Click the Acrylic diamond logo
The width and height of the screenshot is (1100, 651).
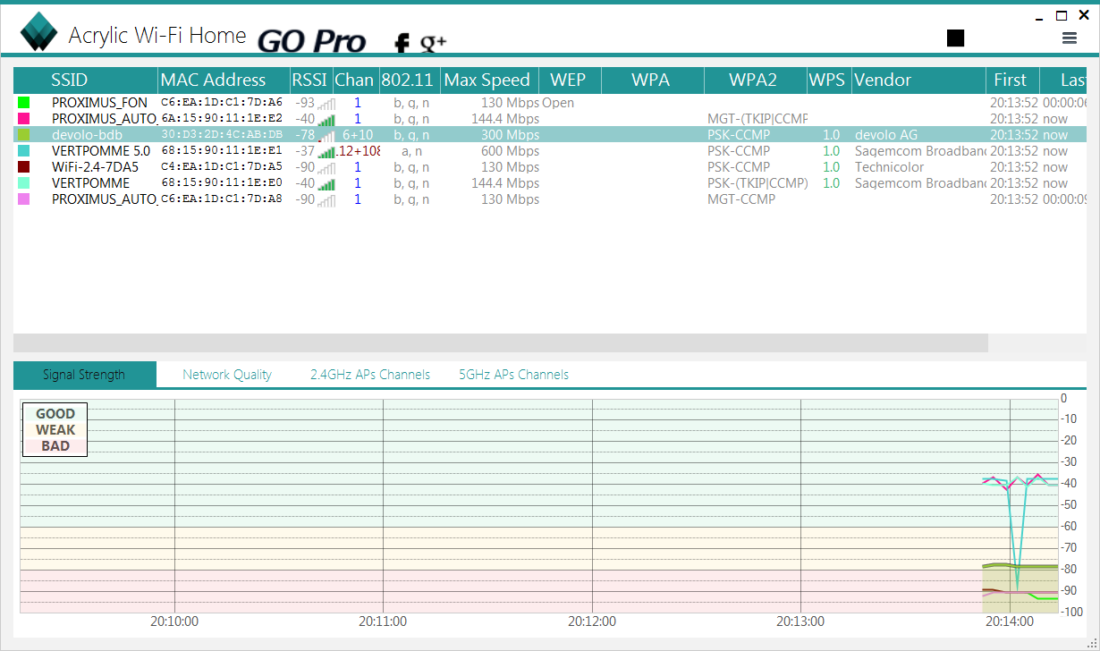[x=39, y=32]
